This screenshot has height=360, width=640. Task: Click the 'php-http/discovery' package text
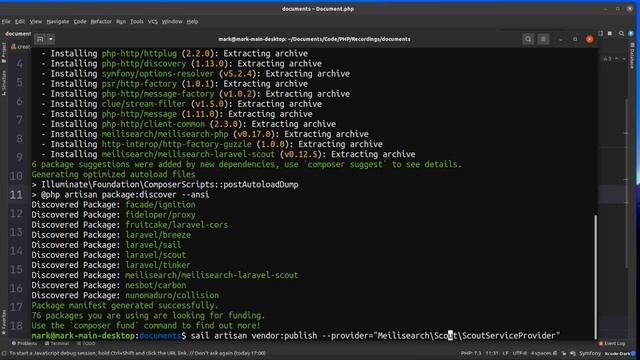(x=144, y=64)
